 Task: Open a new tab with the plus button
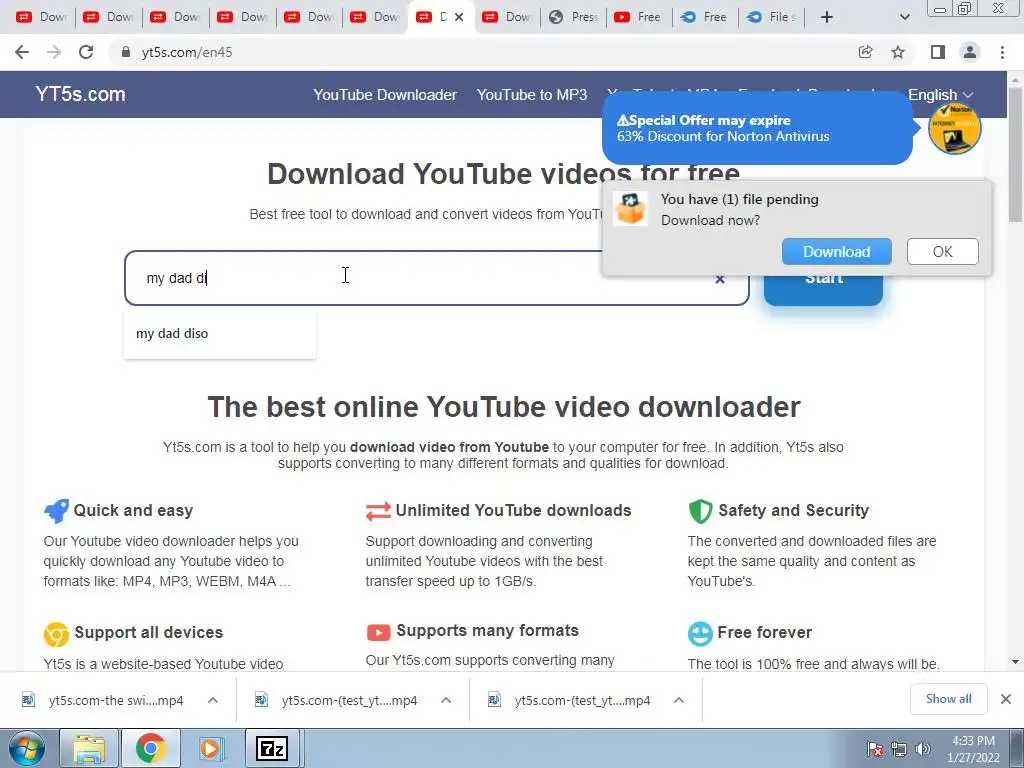click(x=827, y=17)
